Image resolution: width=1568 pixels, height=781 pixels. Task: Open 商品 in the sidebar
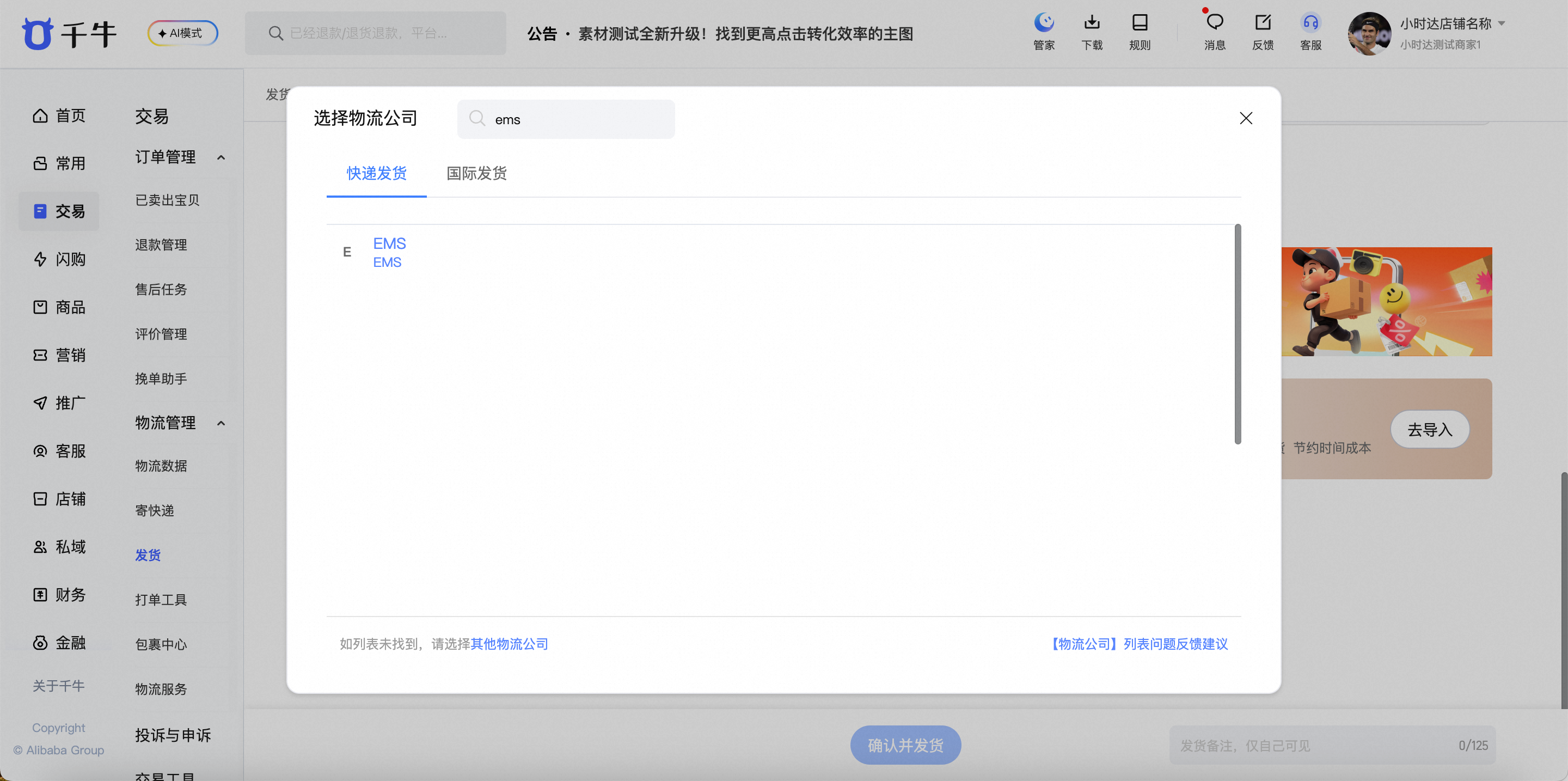(x=59, y=307)
